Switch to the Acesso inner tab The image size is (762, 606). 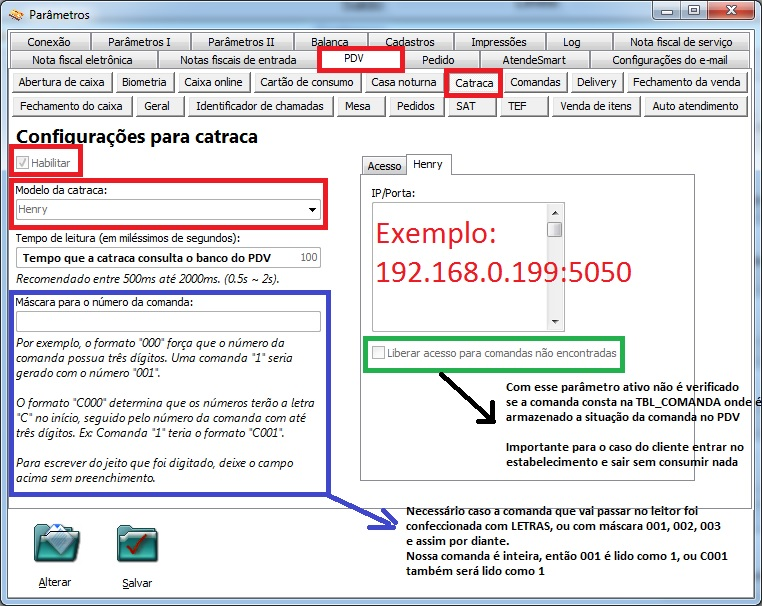click(x=384, y=166)
